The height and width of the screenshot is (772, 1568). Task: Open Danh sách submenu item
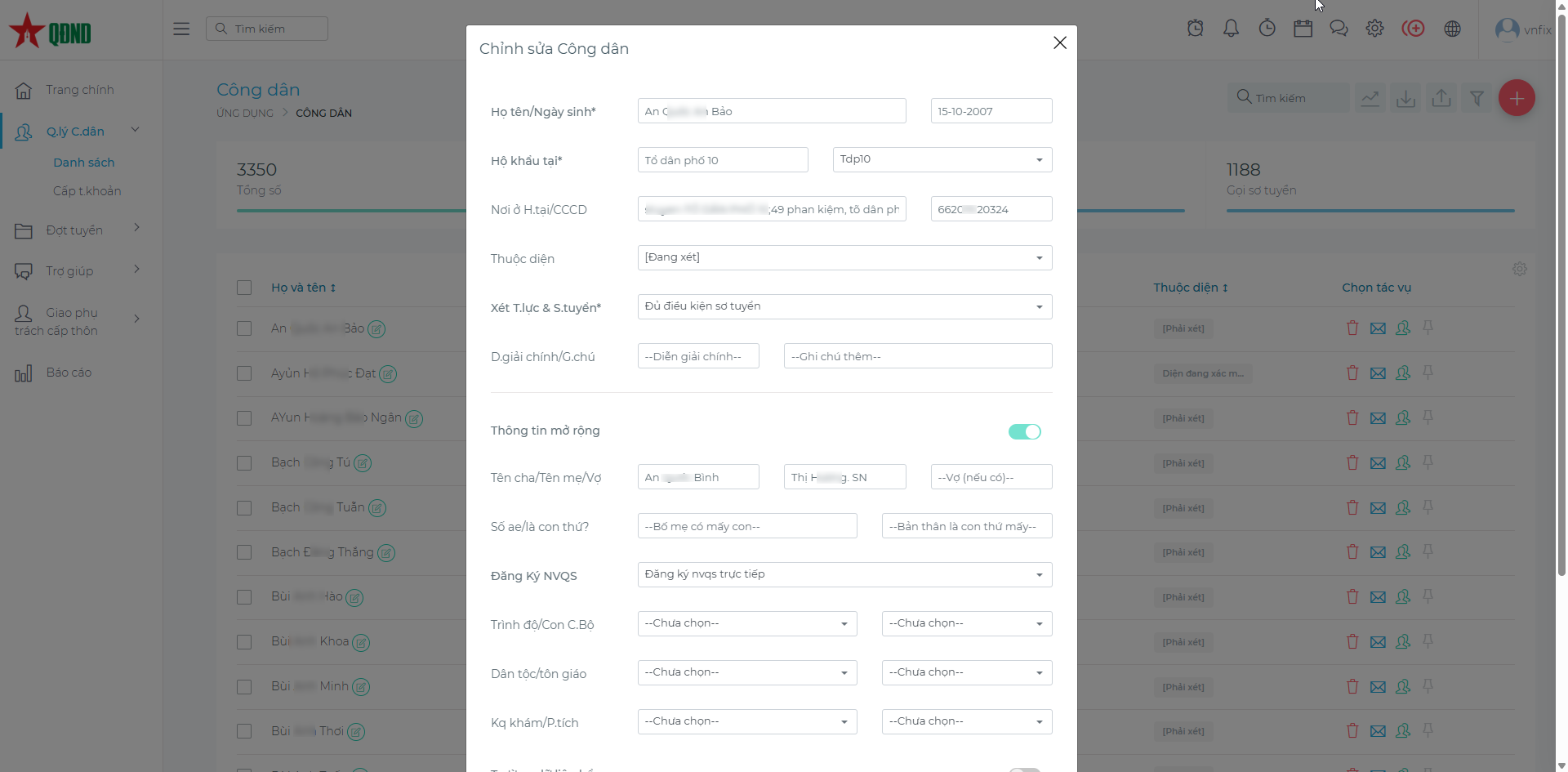click(x=84, y=163)
